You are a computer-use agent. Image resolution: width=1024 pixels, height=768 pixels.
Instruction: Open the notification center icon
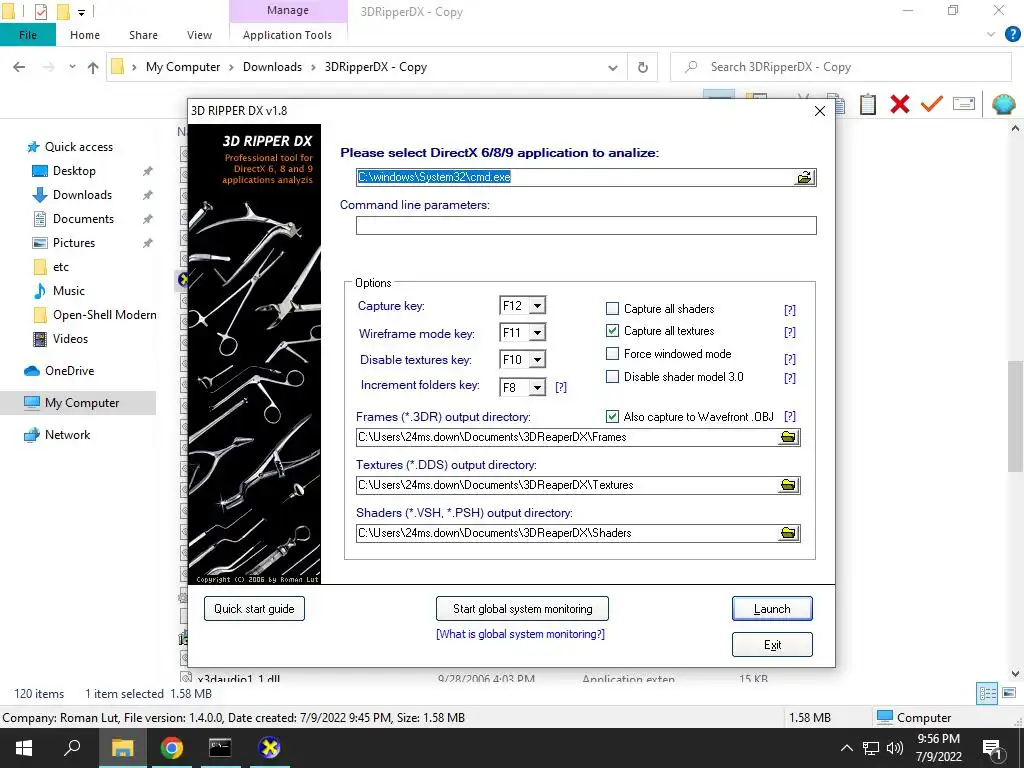pyautogui.click(x=992, y=749)
